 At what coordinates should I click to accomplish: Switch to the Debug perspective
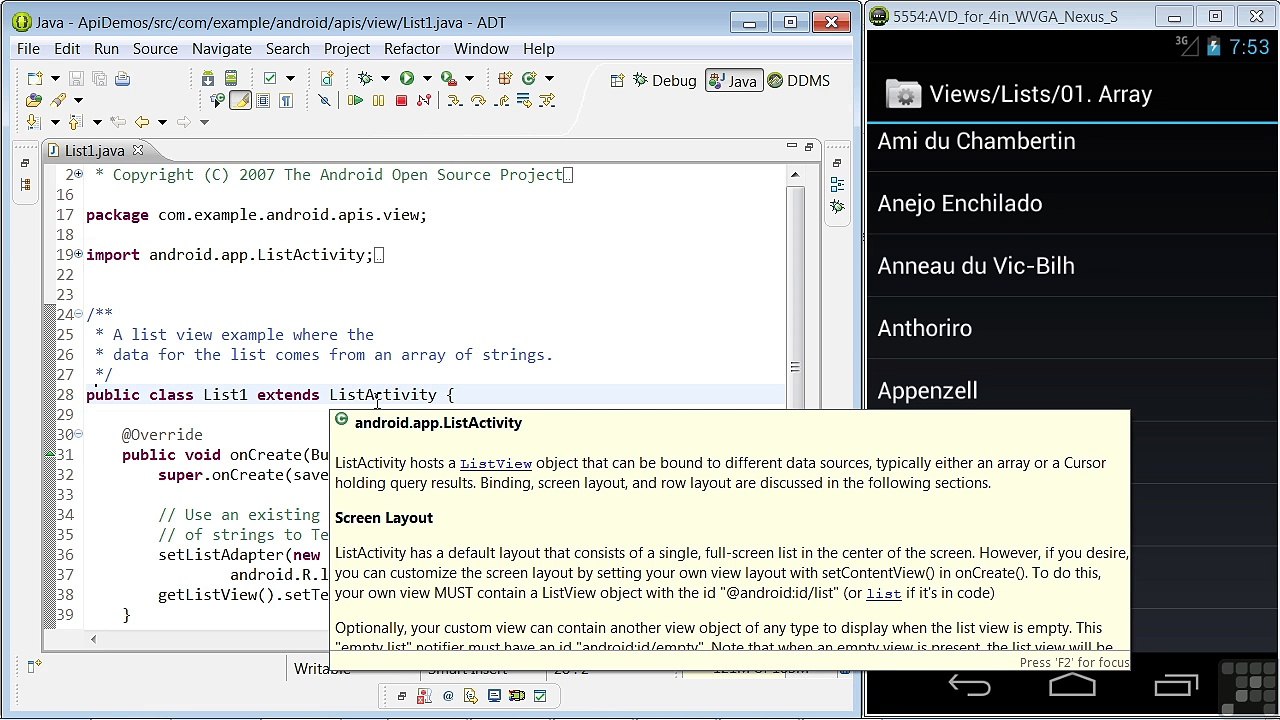664,81
